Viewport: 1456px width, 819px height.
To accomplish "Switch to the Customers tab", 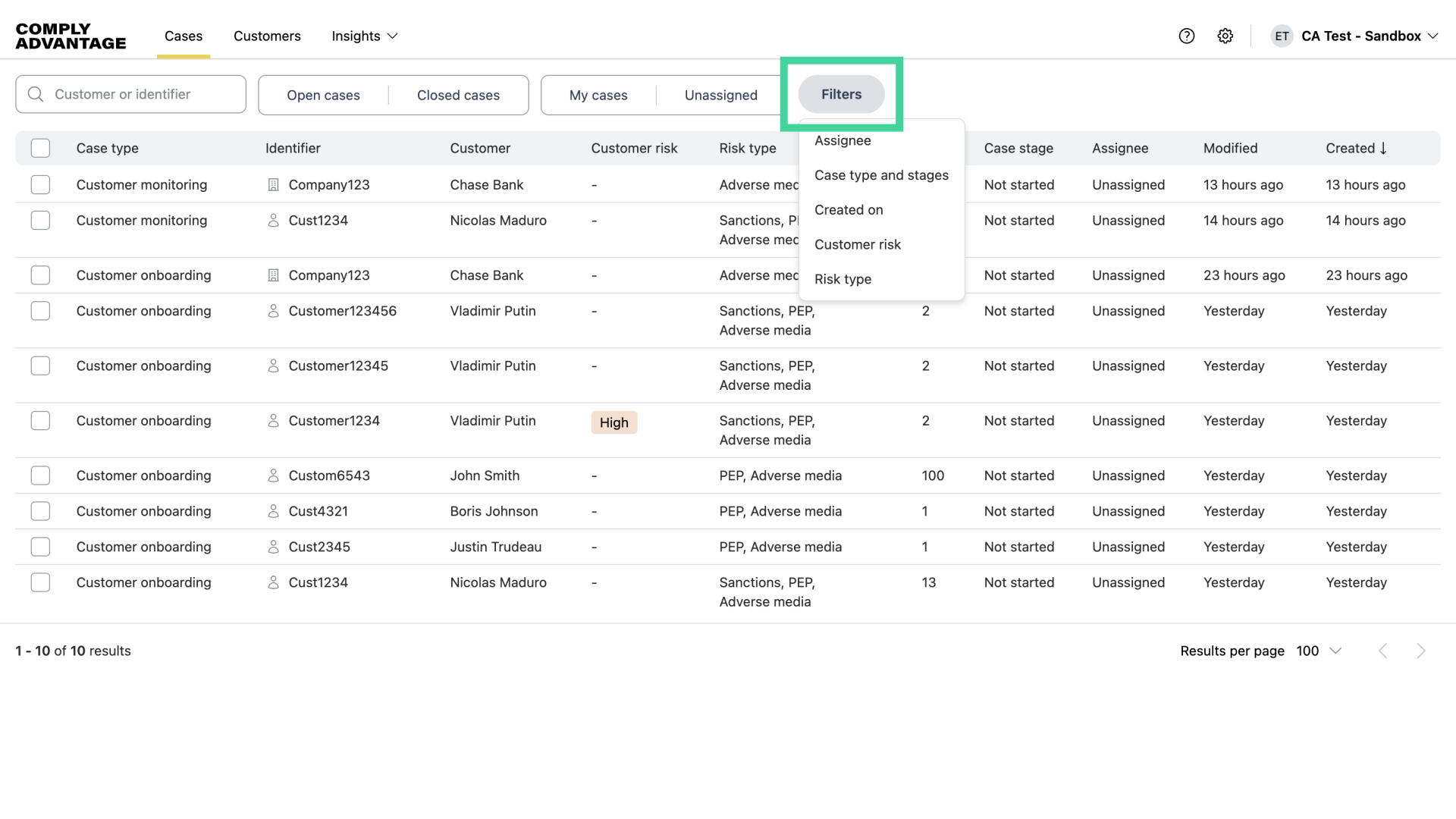I will [267, 36].
